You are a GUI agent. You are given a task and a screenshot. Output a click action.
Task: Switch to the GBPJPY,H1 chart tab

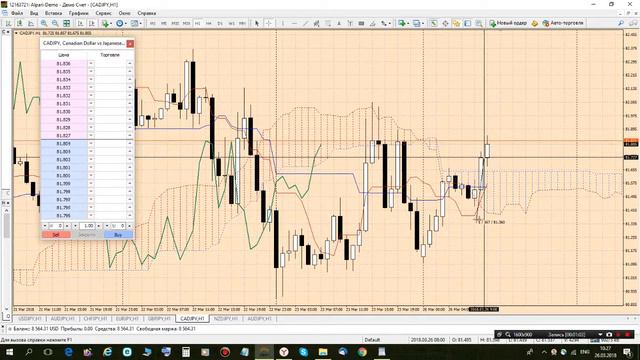(x=159, y=318)
